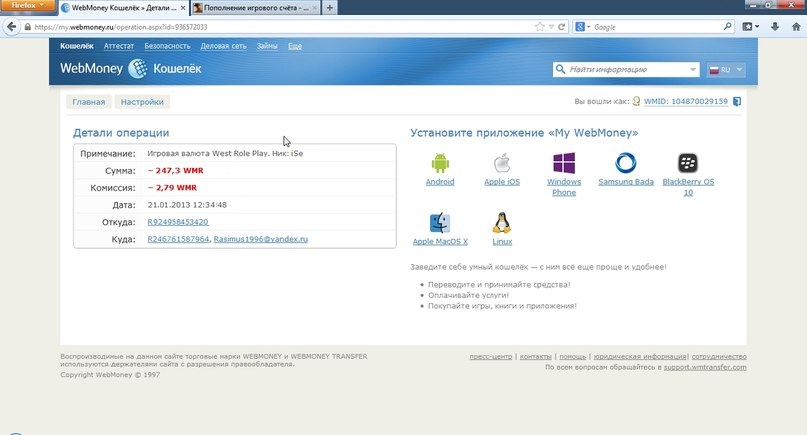This screenshot has height=435, width=807.
Task: Select the Windows Phone logo icon
Action: click(564, 163)
